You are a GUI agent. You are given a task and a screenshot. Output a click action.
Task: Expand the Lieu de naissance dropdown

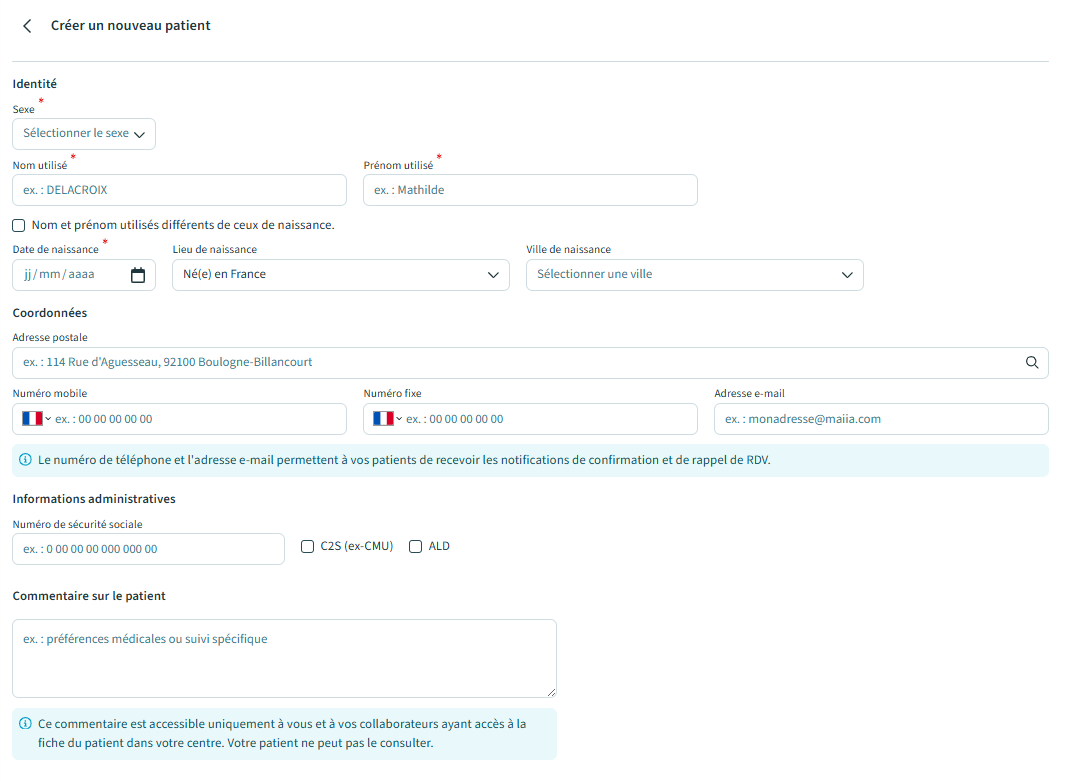tap(340, 275)
